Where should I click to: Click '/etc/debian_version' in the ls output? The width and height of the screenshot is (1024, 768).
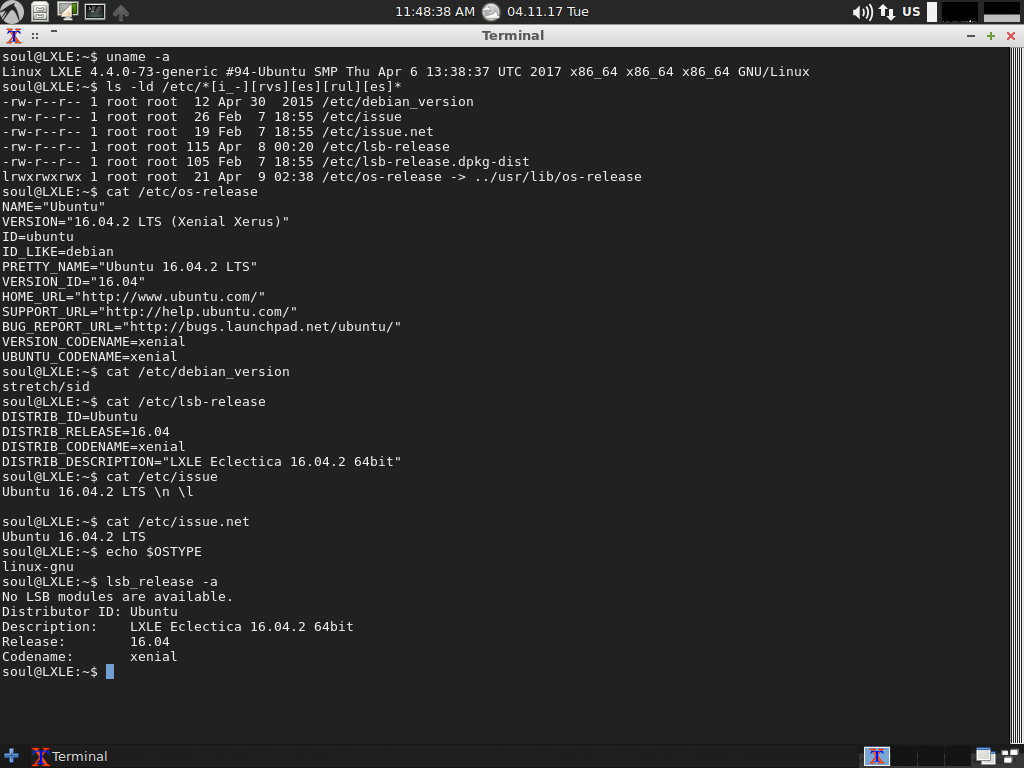[398, 102]
